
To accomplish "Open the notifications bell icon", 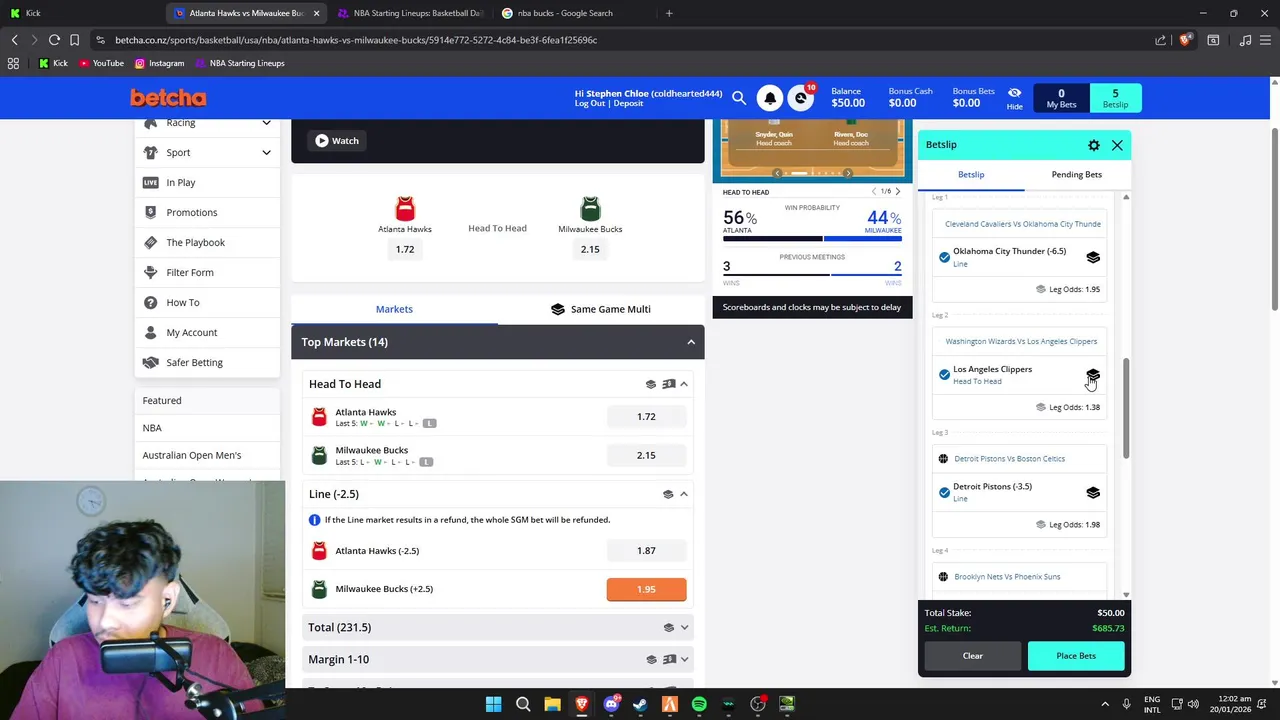I will click(x=770, y=98).
